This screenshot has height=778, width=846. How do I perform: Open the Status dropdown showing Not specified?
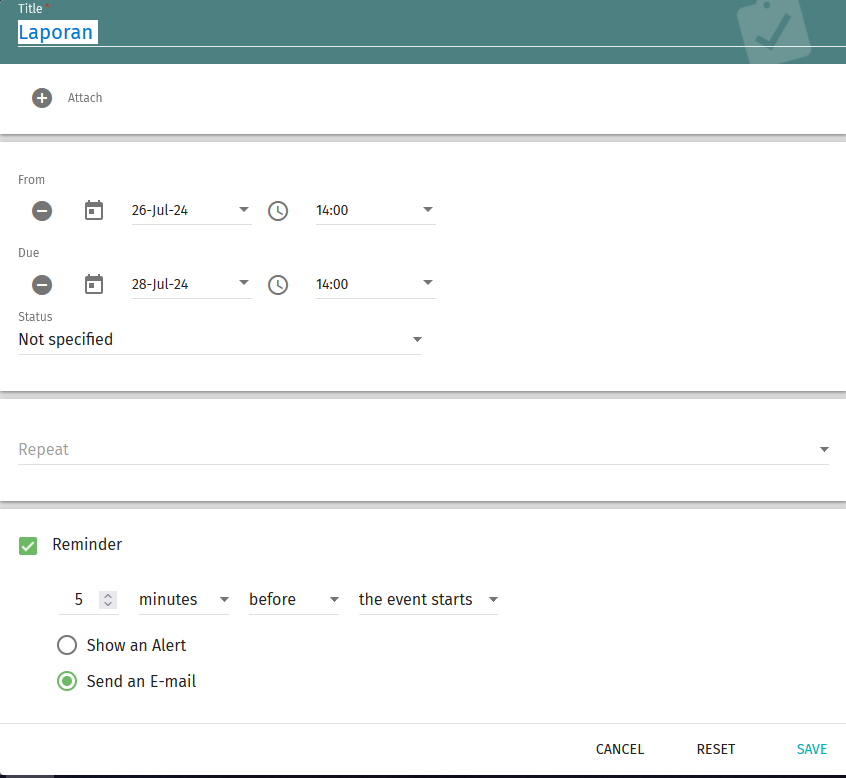click(220, 340)
